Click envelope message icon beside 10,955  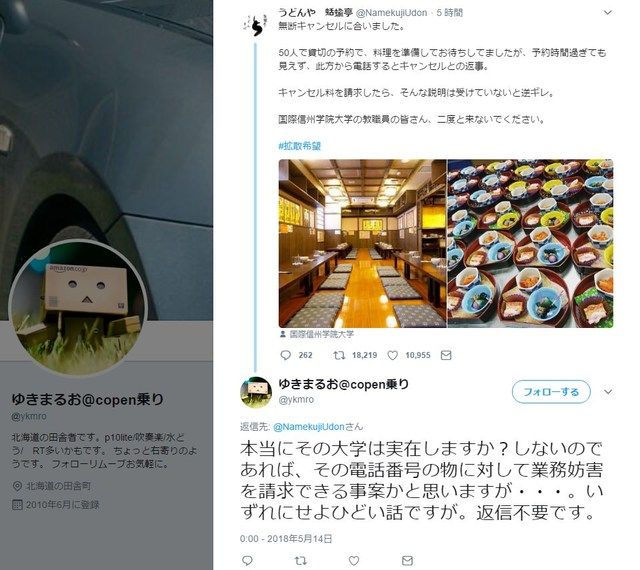(x=446, y=355)
